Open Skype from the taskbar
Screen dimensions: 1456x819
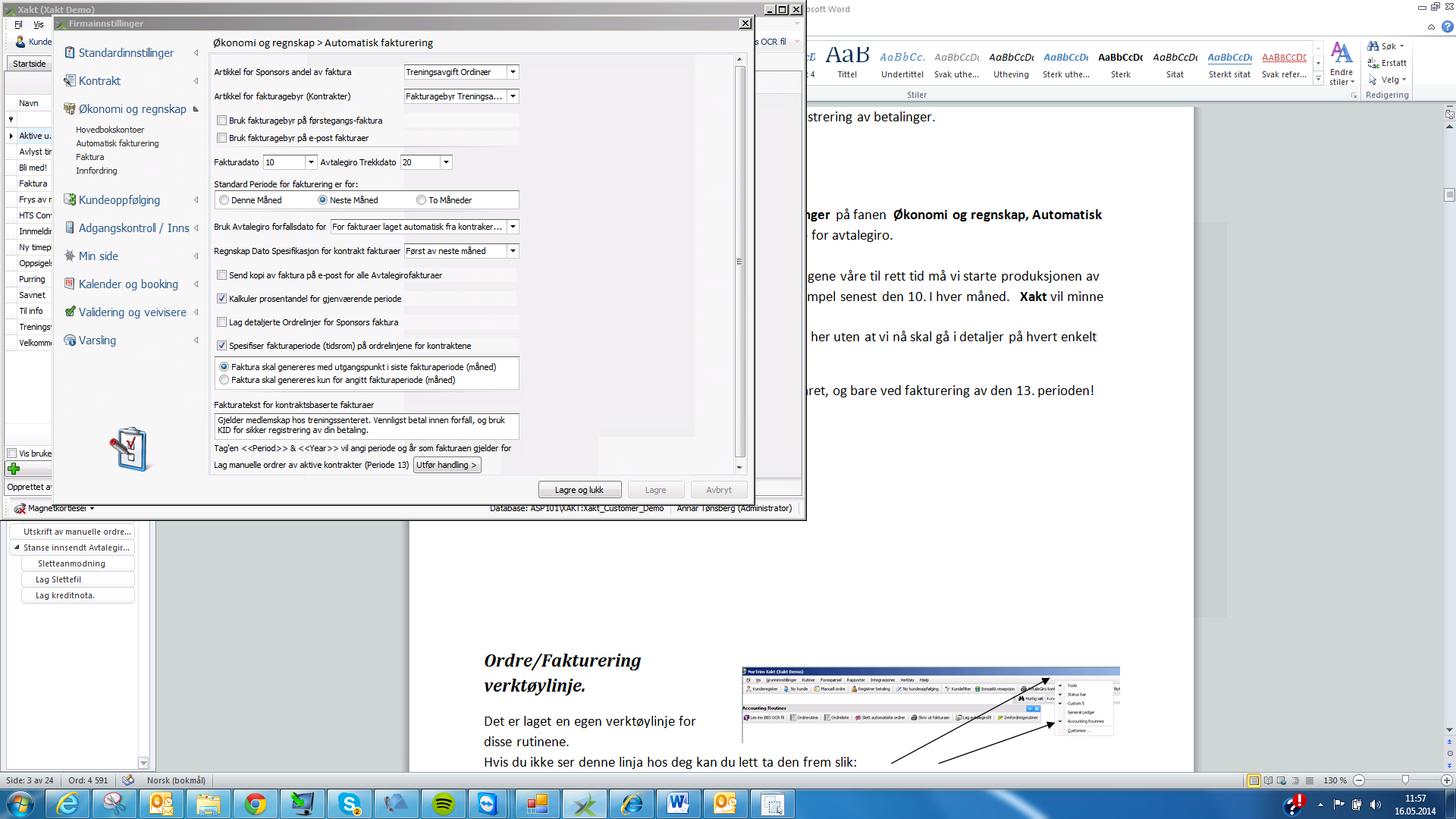tap(350, 804)
